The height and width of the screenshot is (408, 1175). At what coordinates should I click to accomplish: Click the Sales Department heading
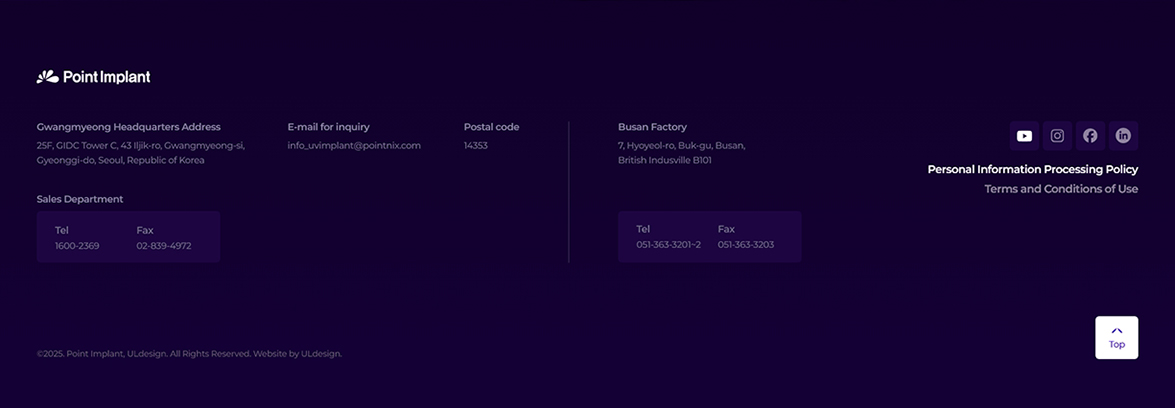(x=80, y=199)
